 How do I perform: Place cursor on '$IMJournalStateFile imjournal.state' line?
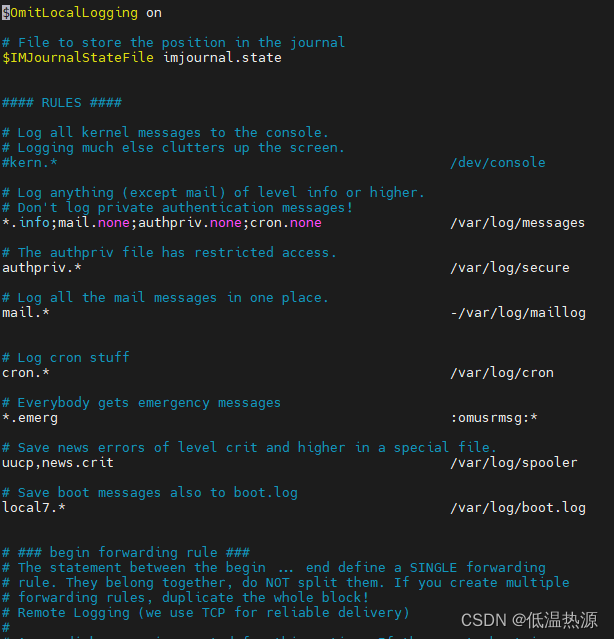(142, 58)
